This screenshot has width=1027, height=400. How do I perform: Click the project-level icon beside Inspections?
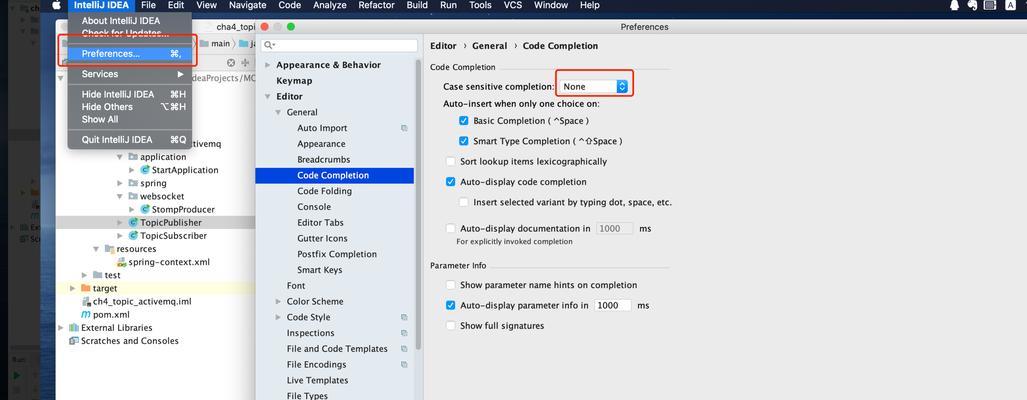[404, 333]
